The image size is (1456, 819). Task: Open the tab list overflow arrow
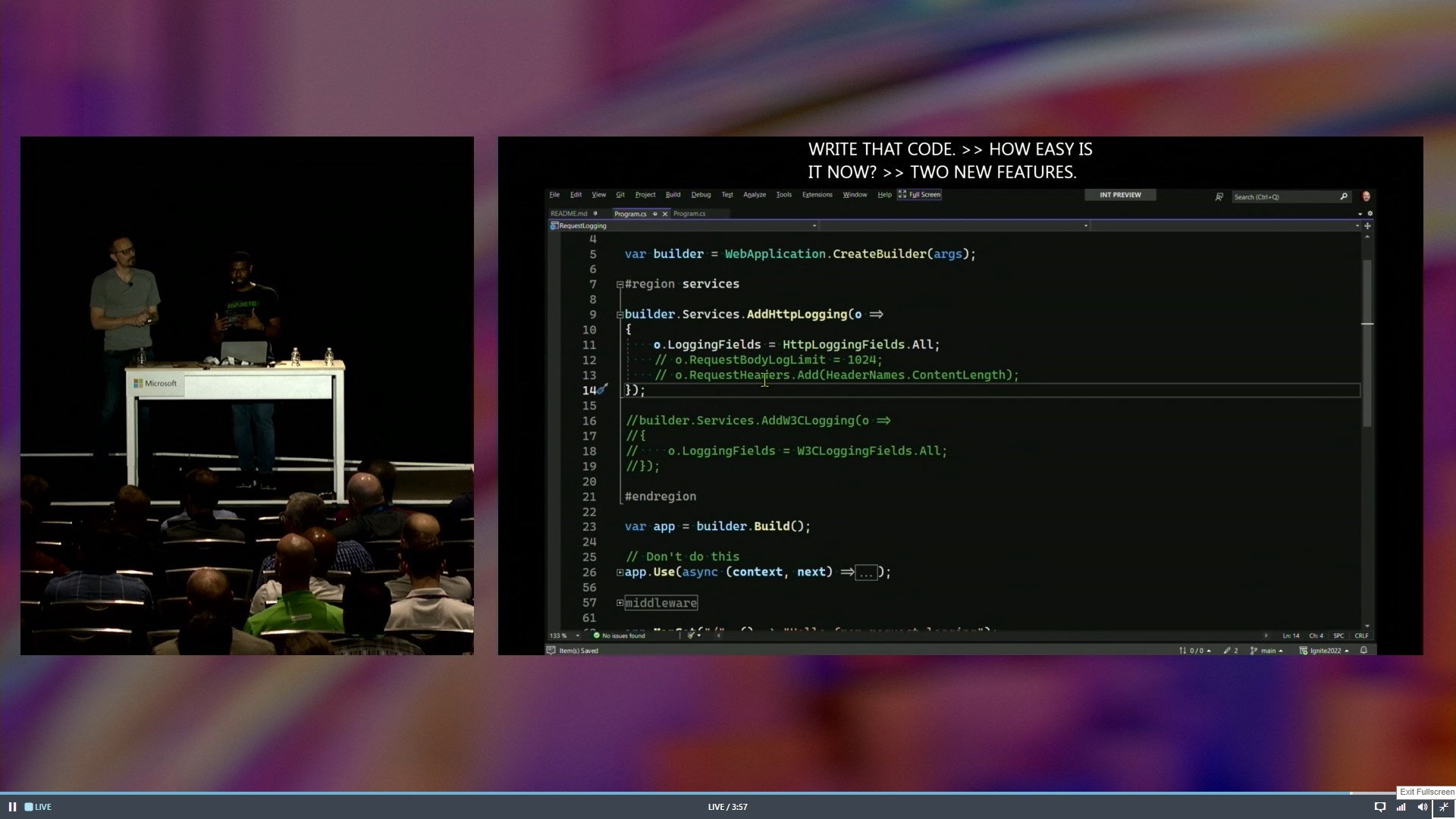[1360, 214]
